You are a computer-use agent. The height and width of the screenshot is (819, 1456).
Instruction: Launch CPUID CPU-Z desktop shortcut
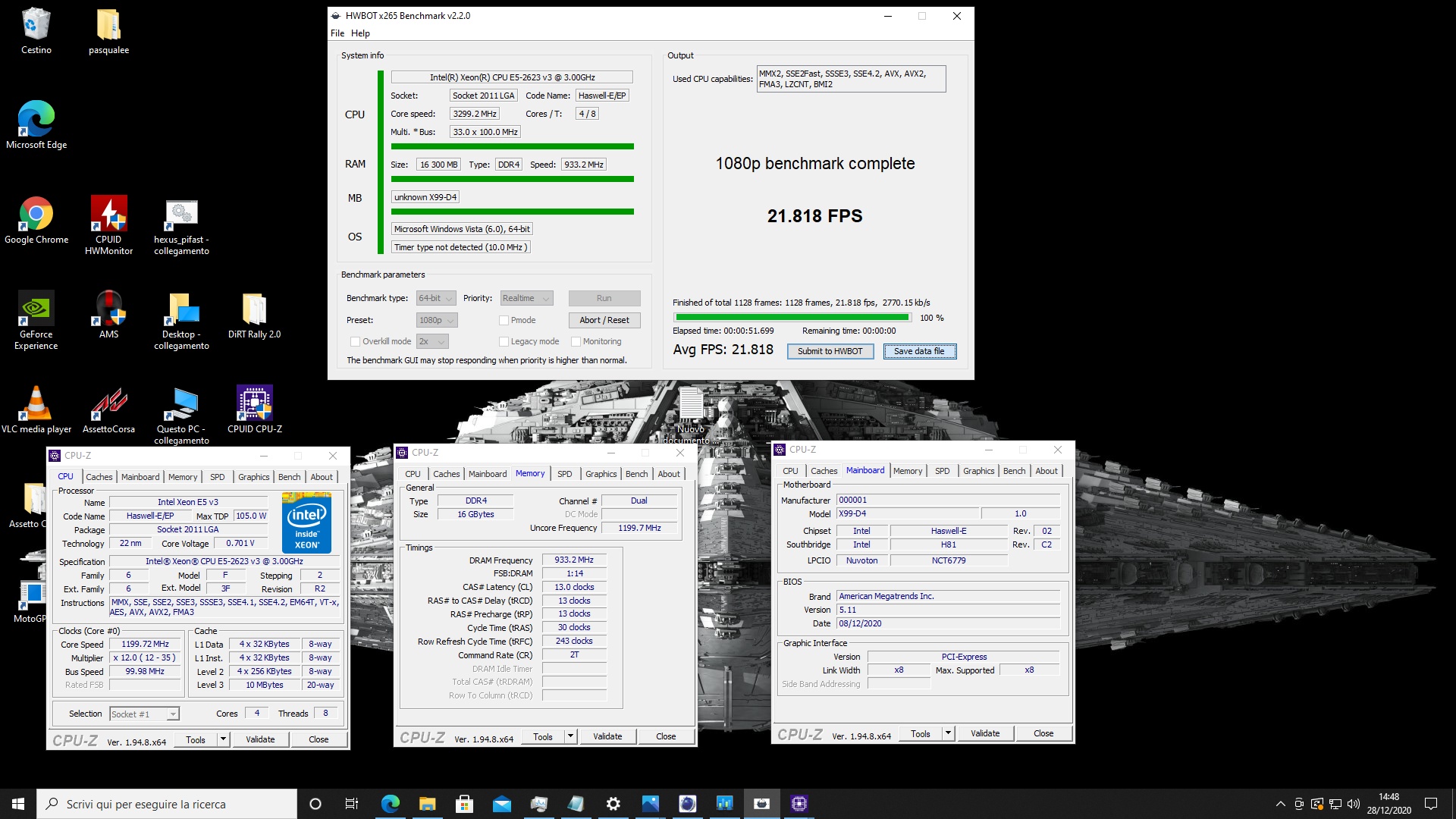point(254,409)
